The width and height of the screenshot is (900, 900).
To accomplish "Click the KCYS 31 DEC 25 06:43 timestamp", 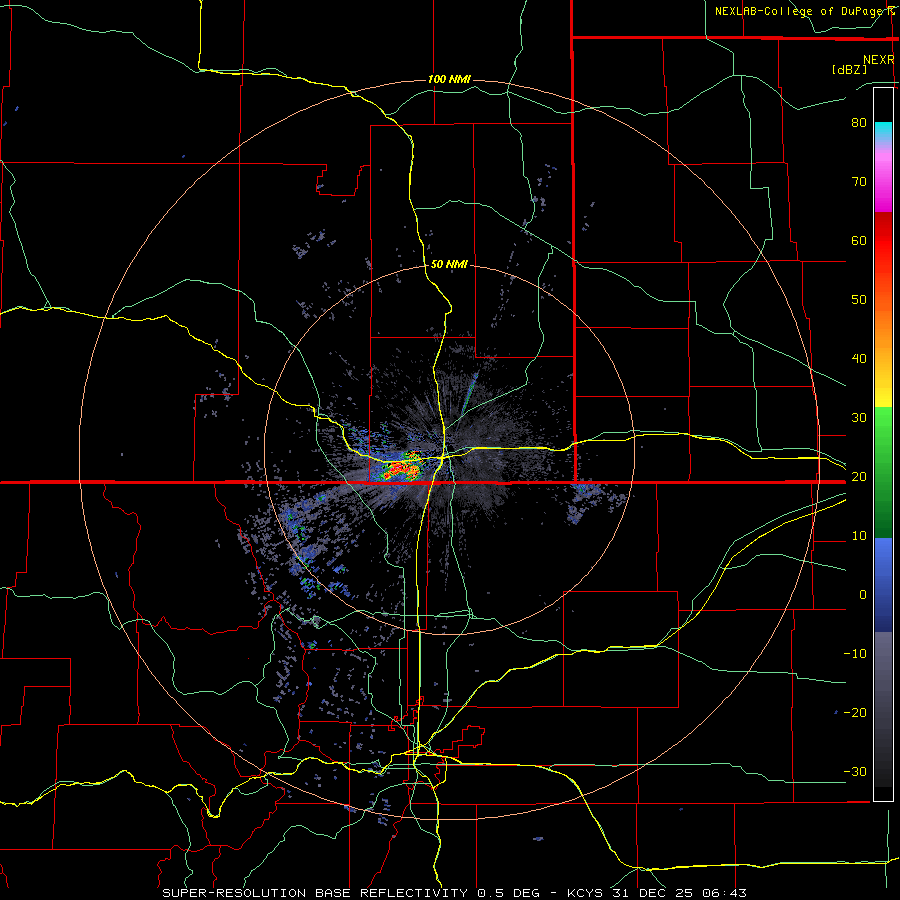I will pyautogui.click(x=657, y=893).
